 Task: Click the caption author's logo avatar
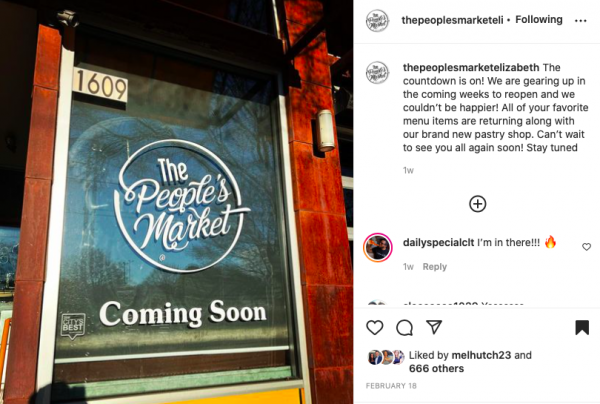click(x=377, y=72)
